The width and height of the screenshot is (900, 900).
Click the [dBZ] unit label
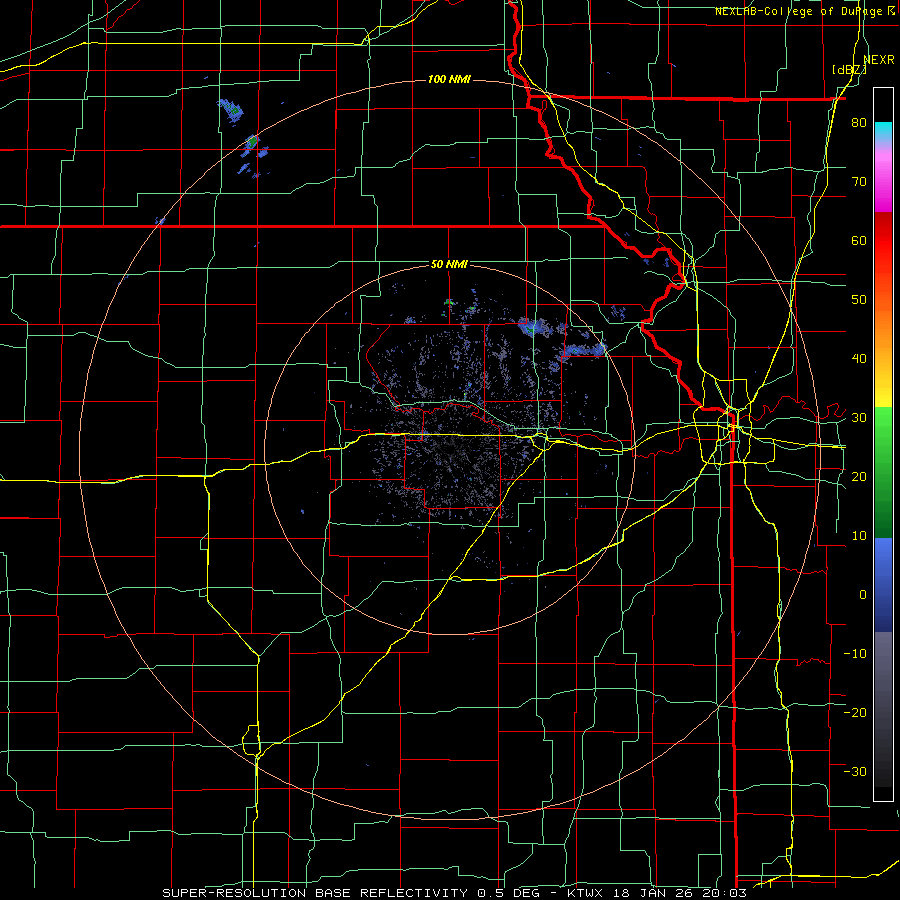tap(849, 69)
